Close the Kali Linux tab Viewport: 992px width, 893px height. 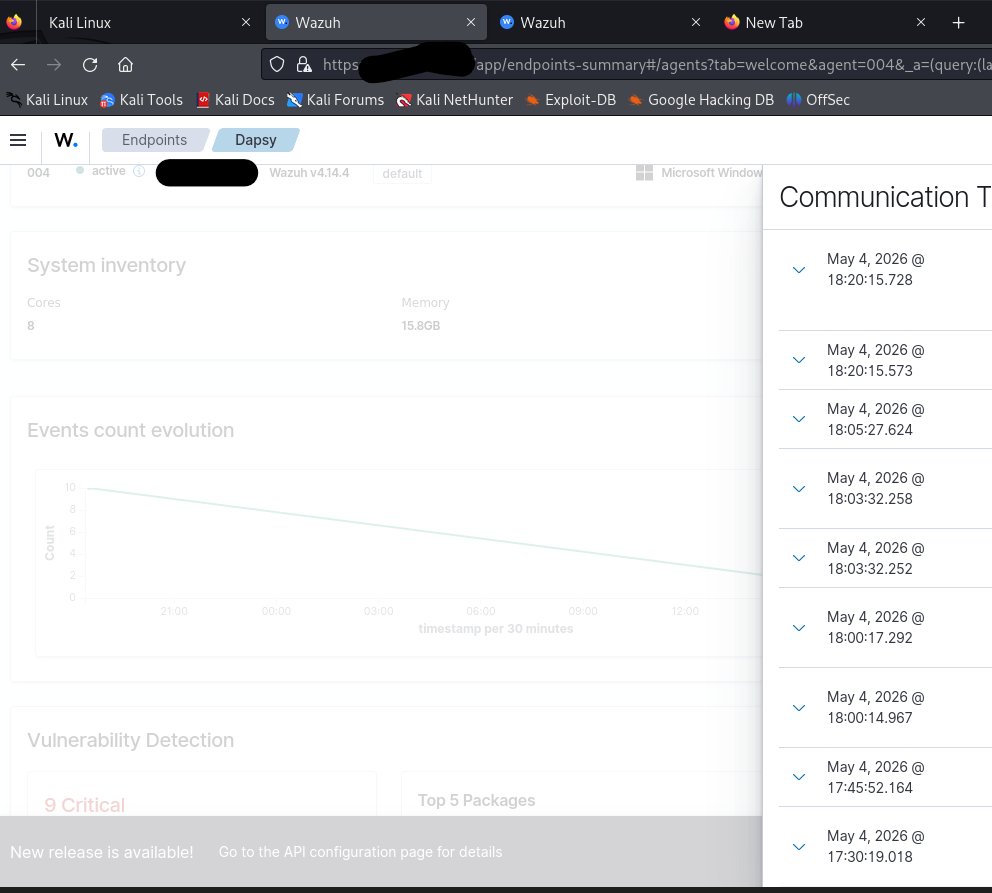(x=246, y=22)
